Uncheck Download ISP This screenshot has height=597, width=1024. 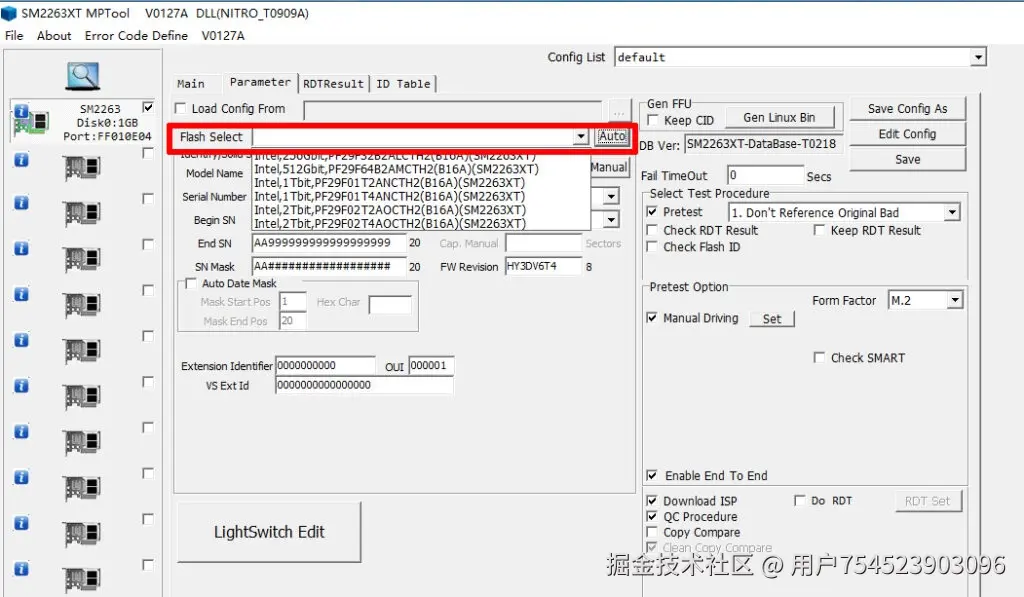point(652,500)
